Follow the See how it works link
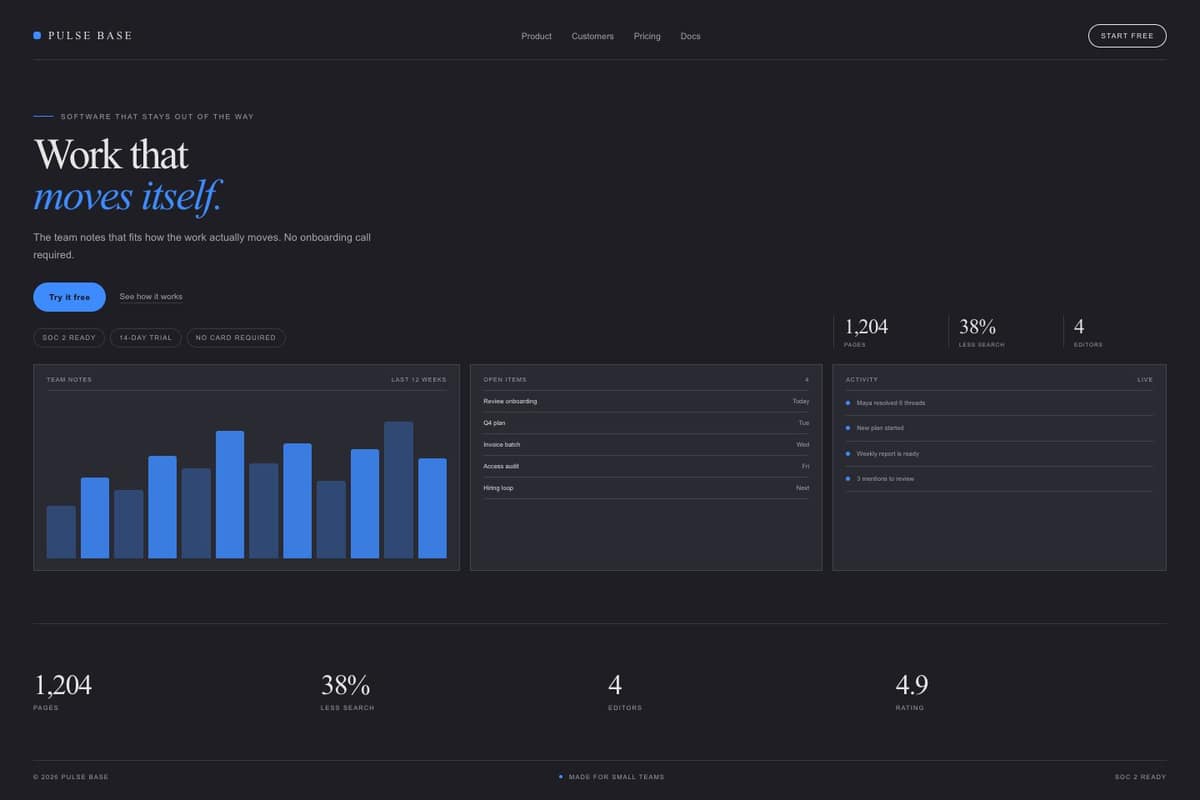 click(x=151, y=297)
